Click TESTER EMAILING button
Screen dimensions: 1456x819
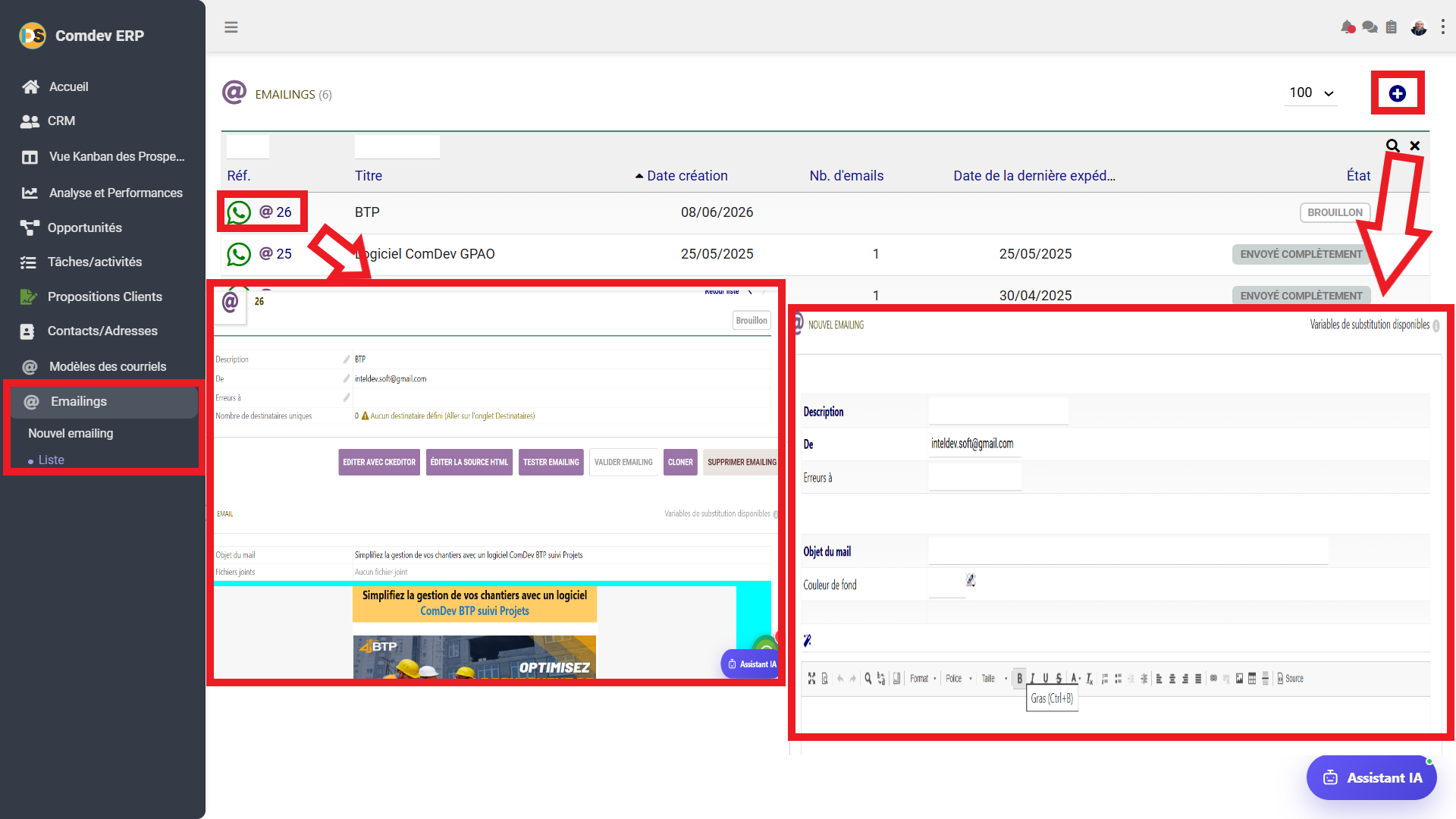[x=551, y=462]
